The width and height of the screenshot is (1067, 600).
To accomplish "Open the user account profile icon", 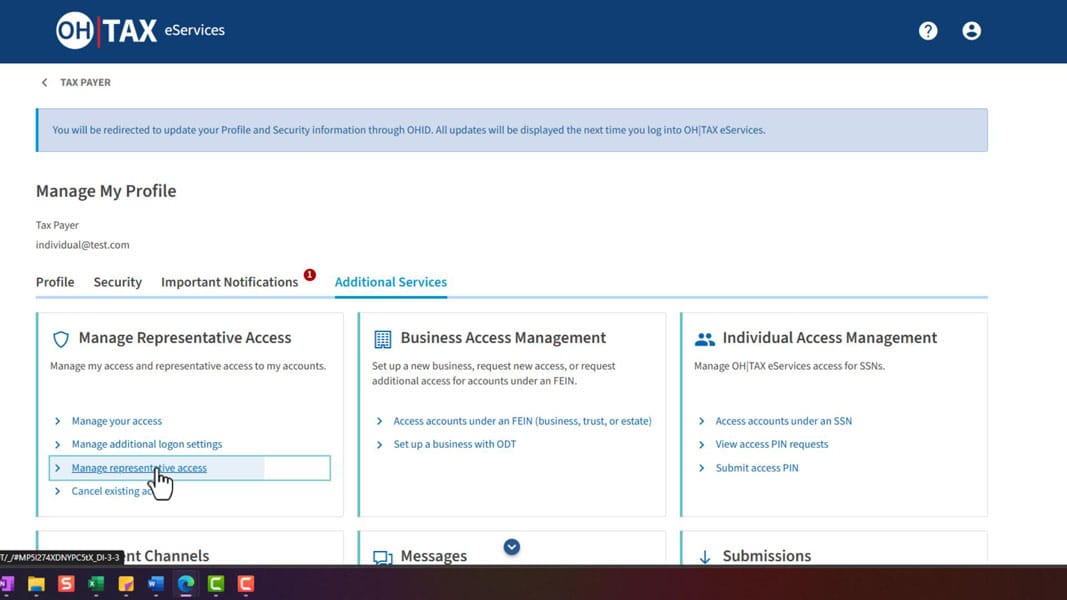I will point(971,31).
